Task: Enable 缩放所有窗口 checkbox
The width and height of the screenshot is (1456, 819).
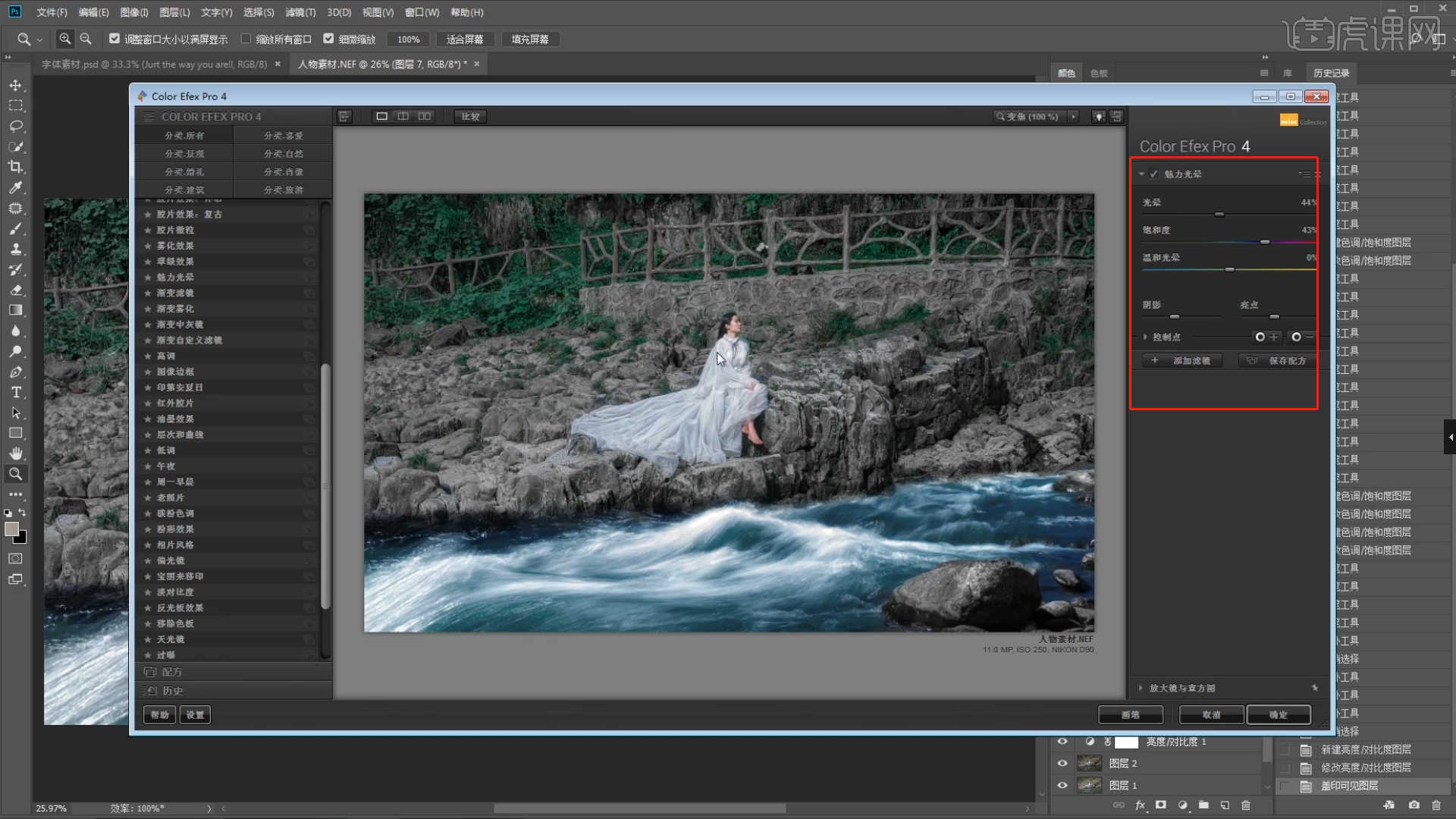Action: (x=246, y=39)
